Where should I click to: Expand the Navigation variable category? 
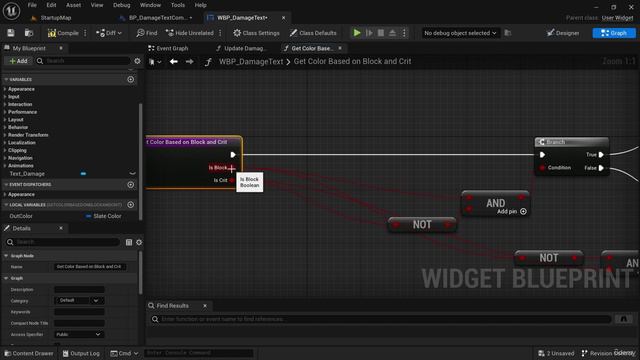coord(5,158)
